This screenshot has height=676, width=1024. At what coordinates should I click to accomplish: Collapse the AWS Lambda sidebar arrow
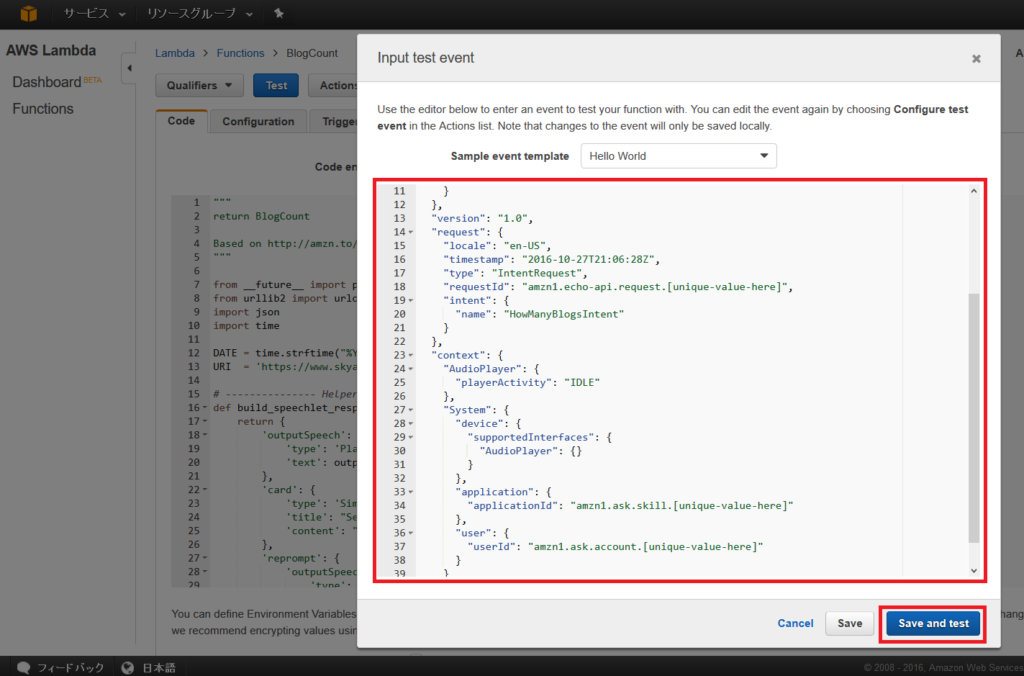(129, 68)
